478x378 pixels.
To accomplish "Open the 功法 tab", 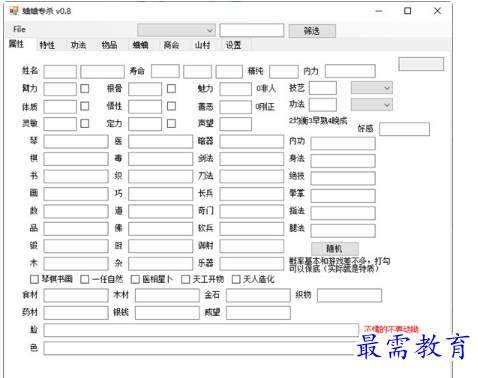I will 78,45.
